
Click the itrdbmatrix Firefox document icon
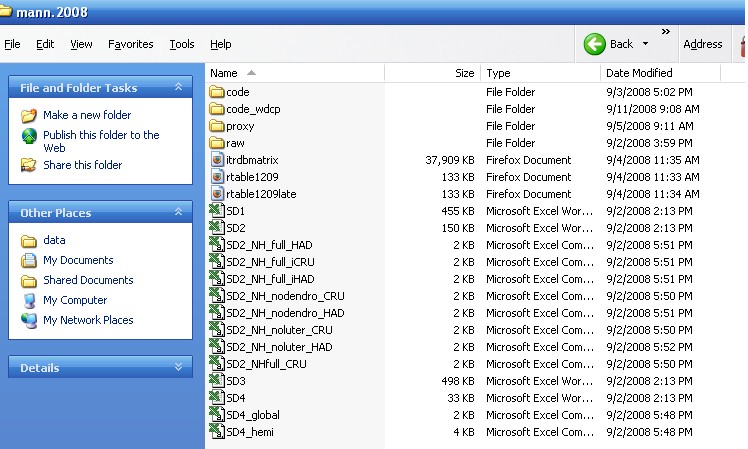click(x=217, y=160)
